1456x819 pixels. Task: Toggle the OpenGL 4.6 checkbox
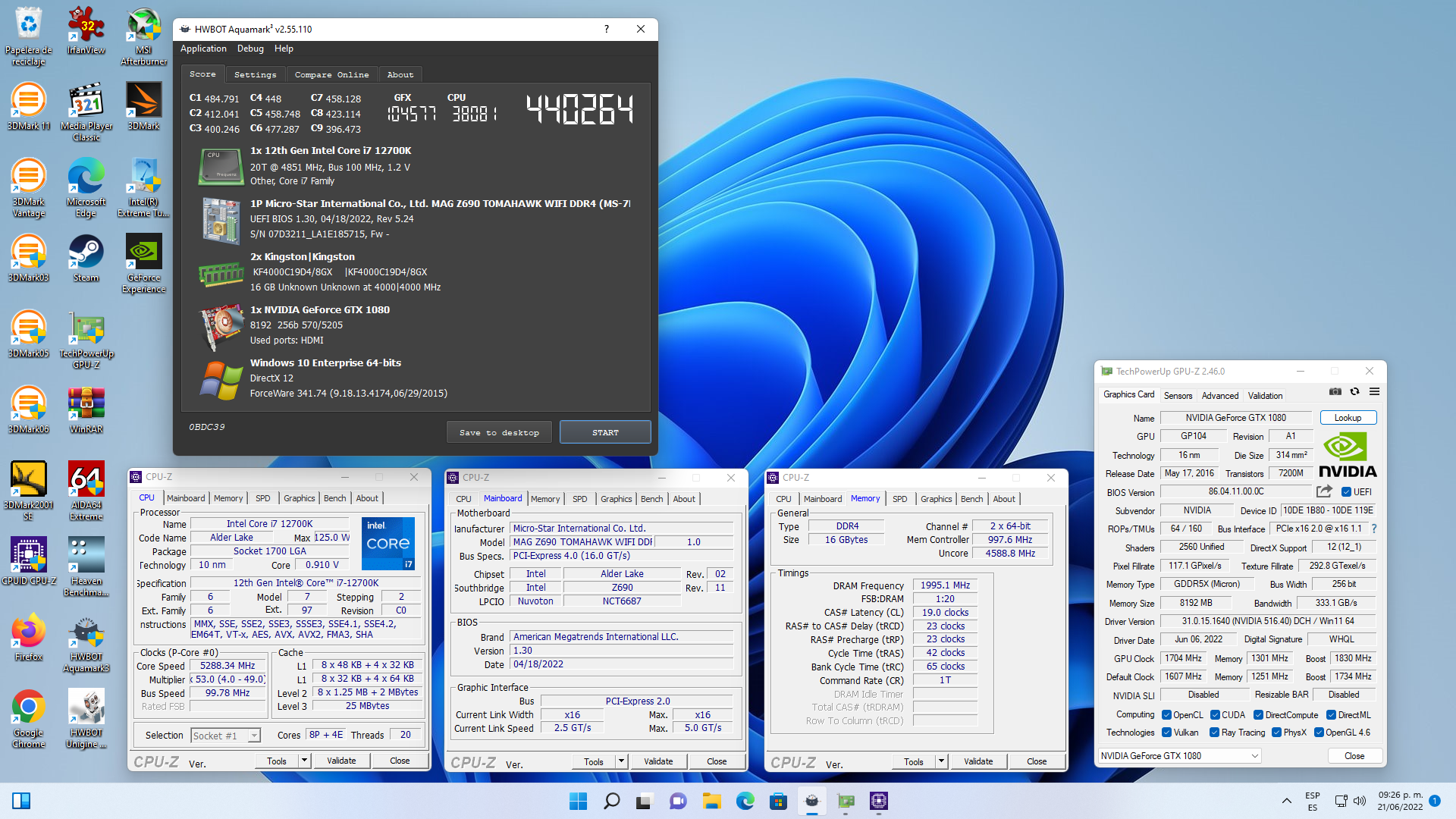tap(1319, 733)
